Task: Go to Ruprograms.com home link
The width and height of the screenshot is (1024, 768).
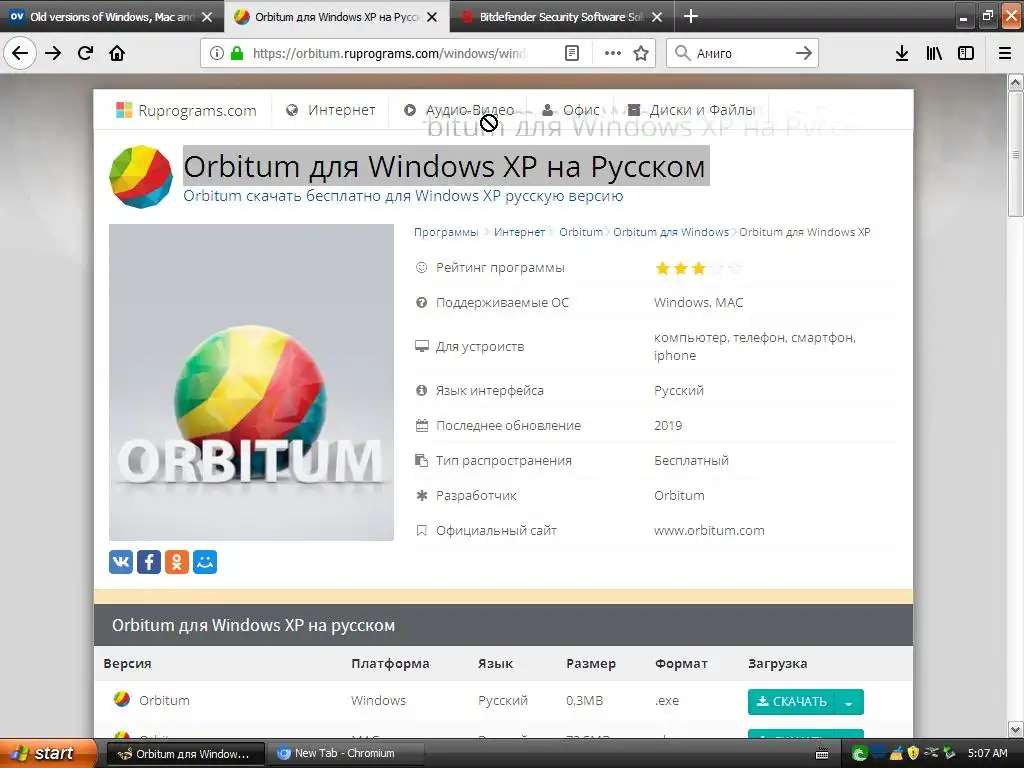Action: (x=186, y=110)
